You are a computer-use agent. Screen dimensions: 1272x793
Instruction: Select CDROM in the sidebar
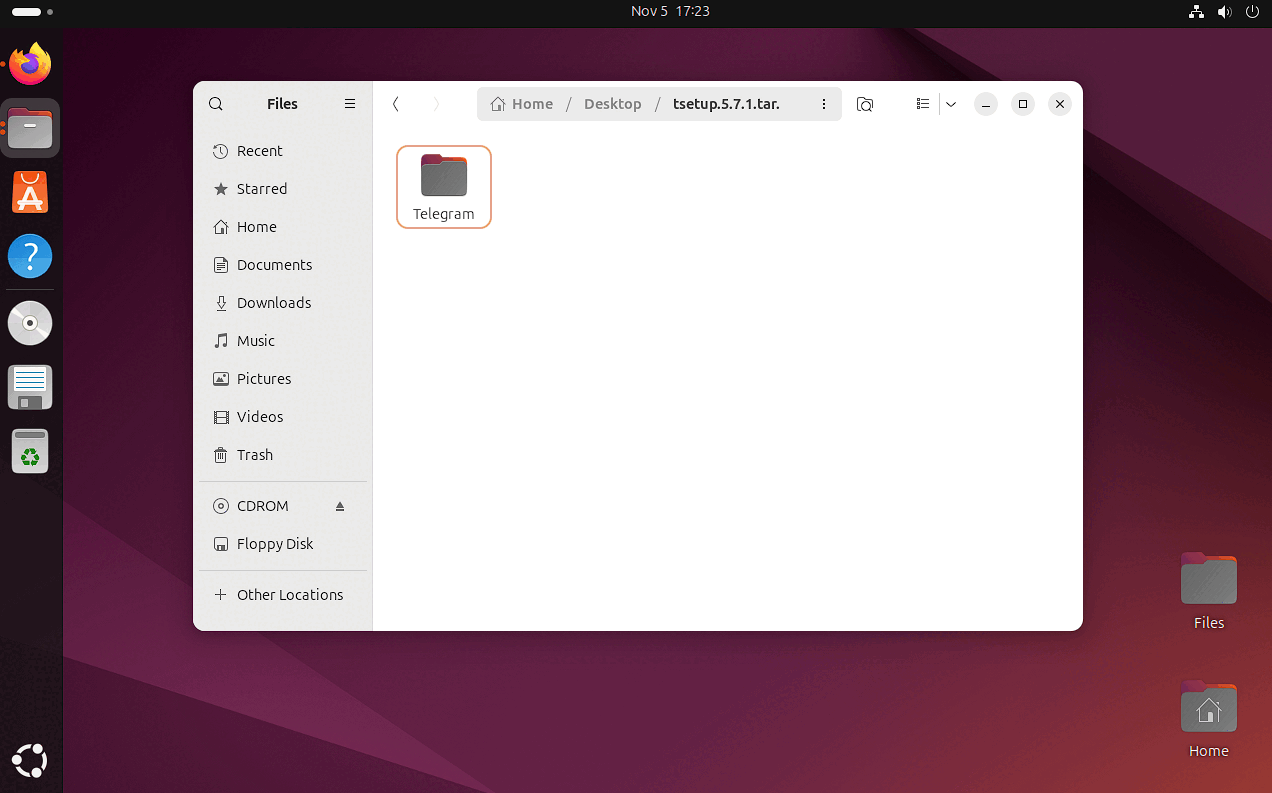[283, 506]
